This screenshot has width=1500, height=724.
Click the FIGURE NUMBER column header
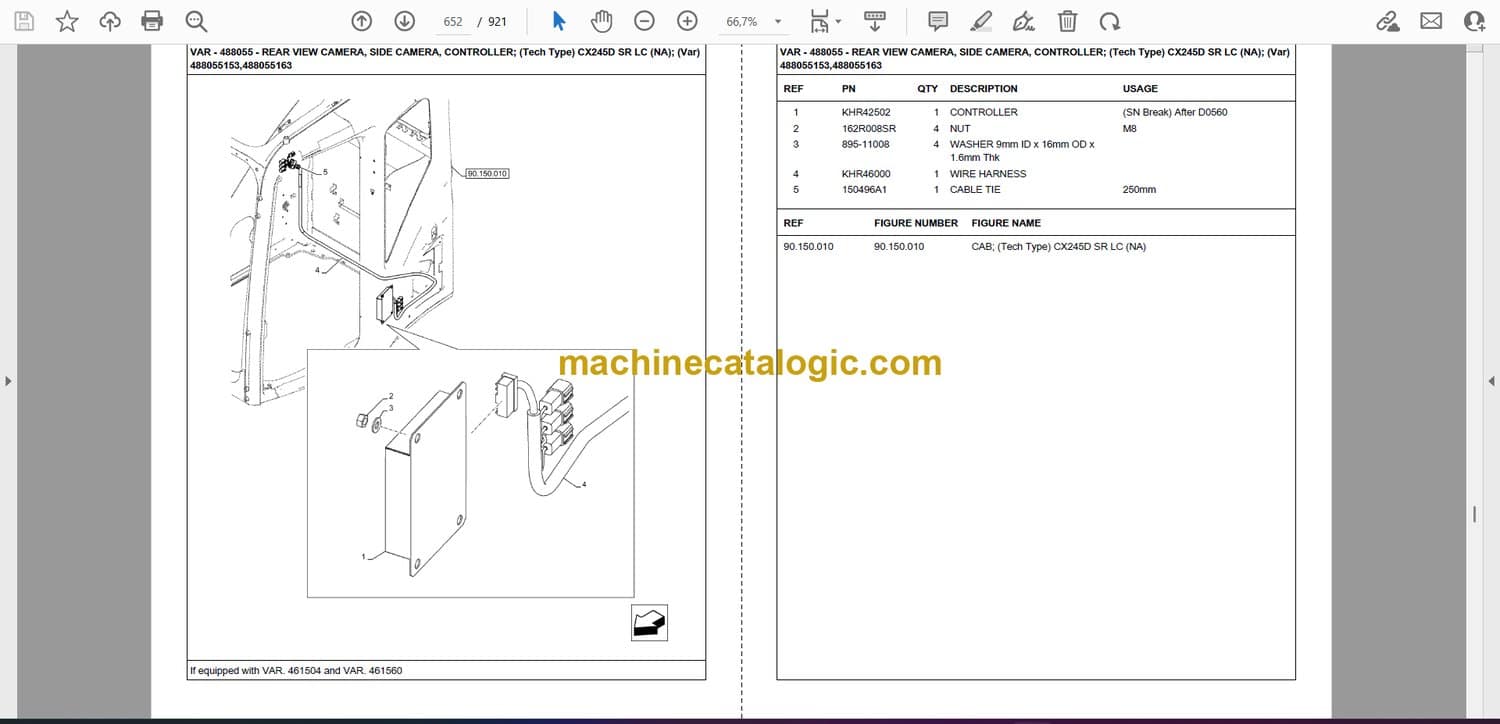coord(916,223)
